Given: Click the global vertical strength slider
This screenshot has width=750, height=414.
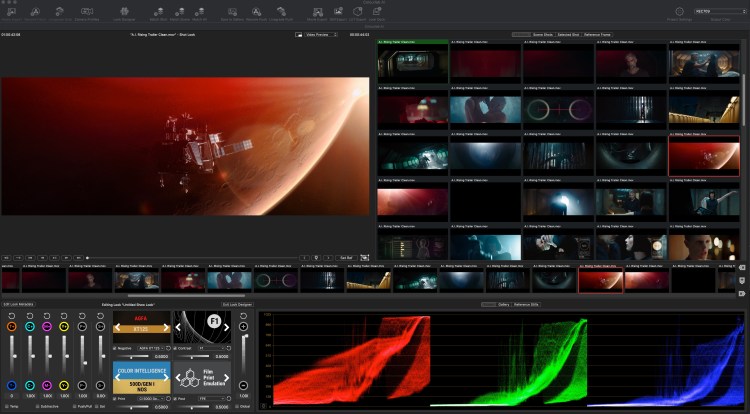Looking at the screenshot, I should 244,356.
